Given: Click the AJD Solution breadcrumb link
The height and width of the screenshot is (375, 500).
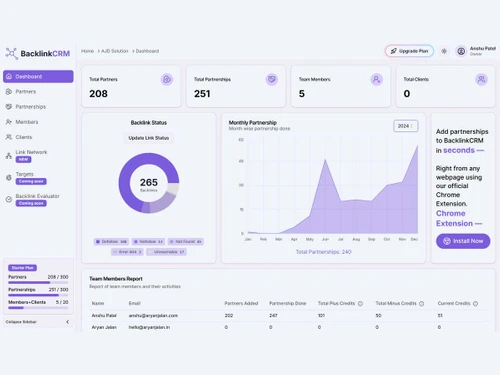Looking at the screenshot, I should click(x=115, y=51).
